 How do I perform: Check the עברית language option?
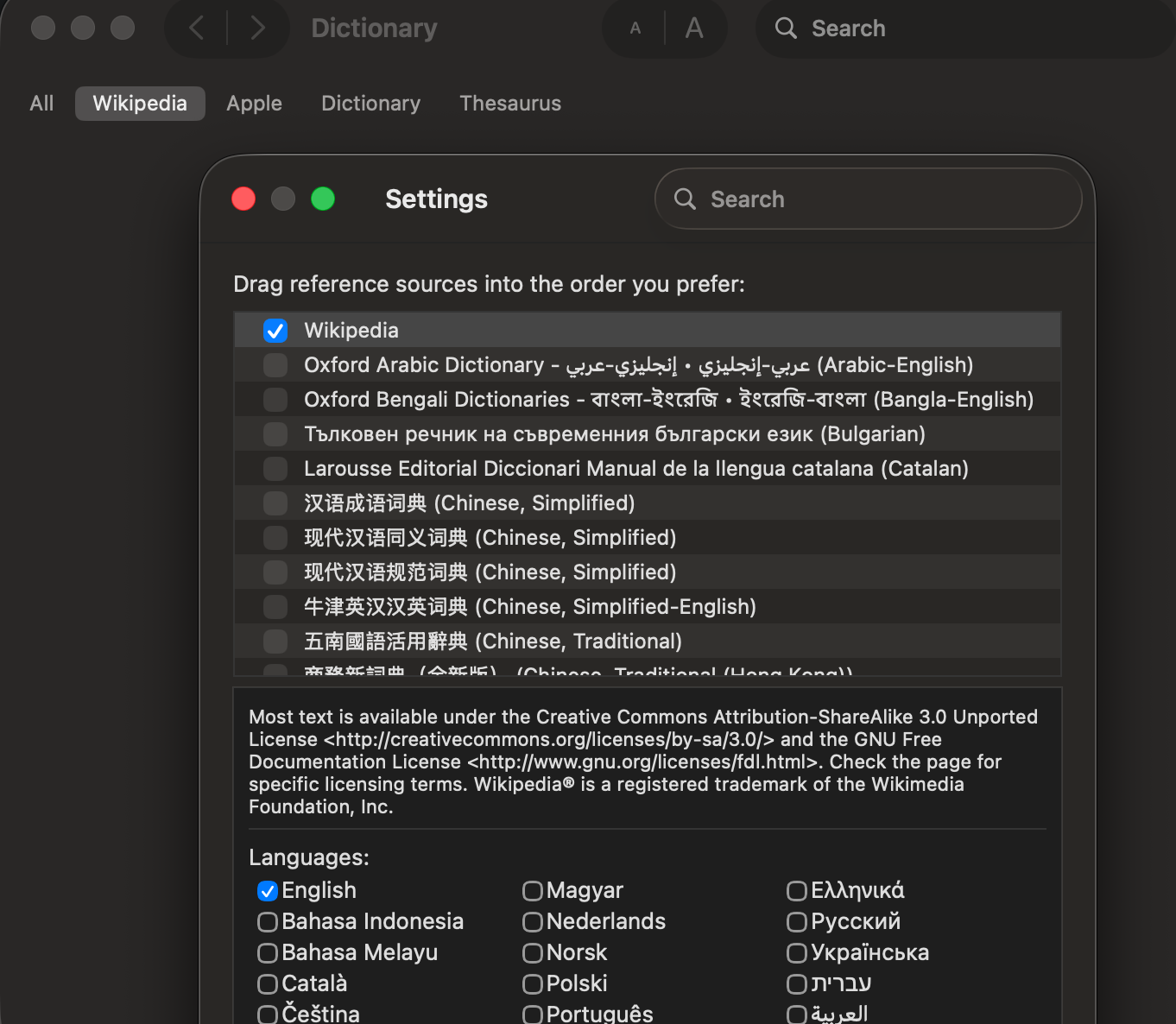pos(797,984)
